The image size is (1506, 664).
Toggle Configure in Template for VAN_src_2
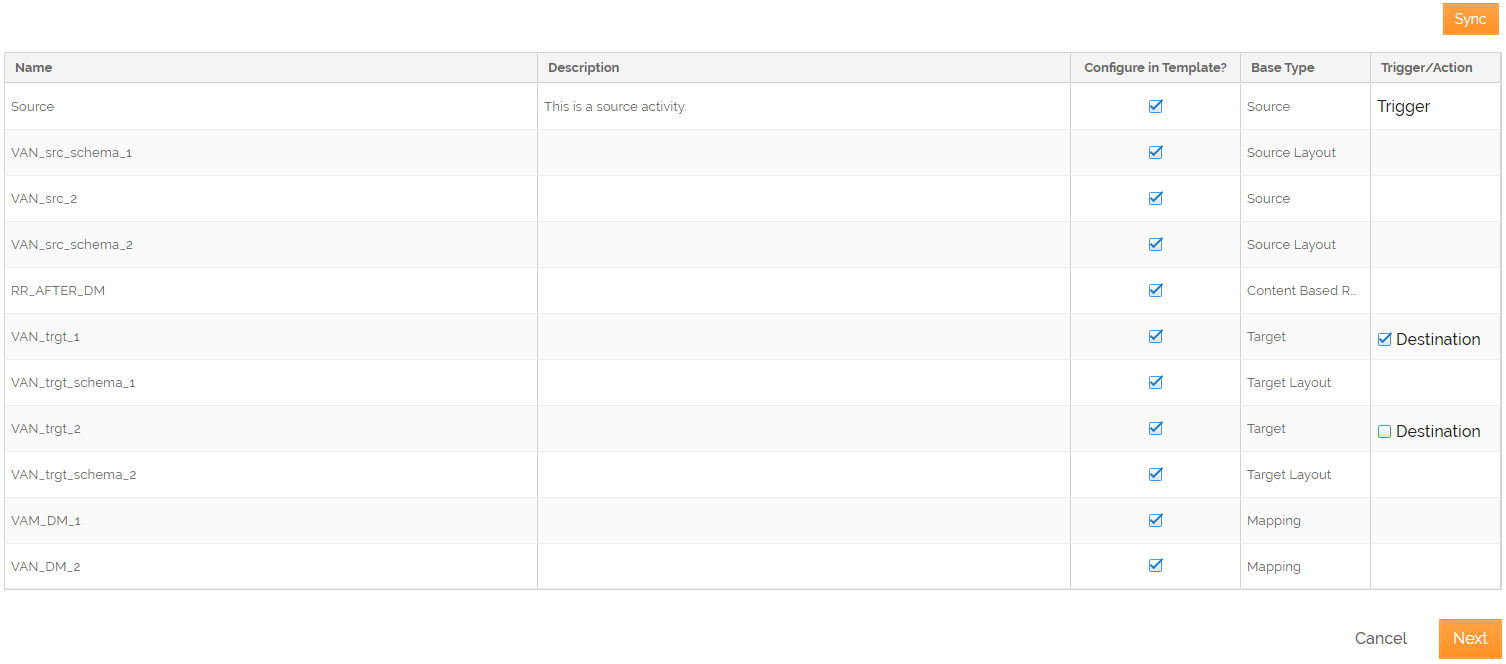[1155, 198]
